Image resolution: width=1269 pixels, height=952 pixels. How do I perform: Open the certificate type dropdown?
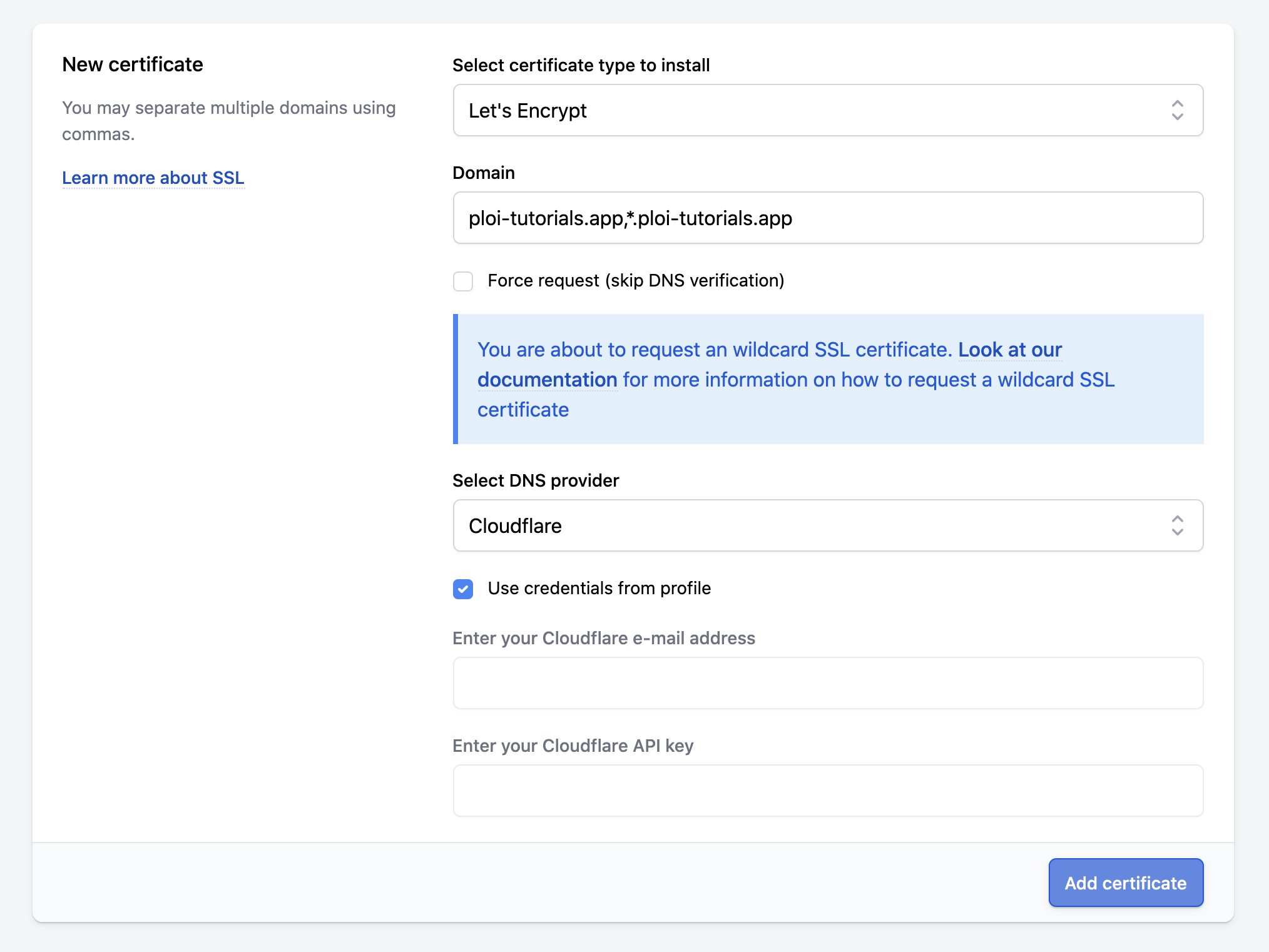pyautogui.click(x=828, y=110)
